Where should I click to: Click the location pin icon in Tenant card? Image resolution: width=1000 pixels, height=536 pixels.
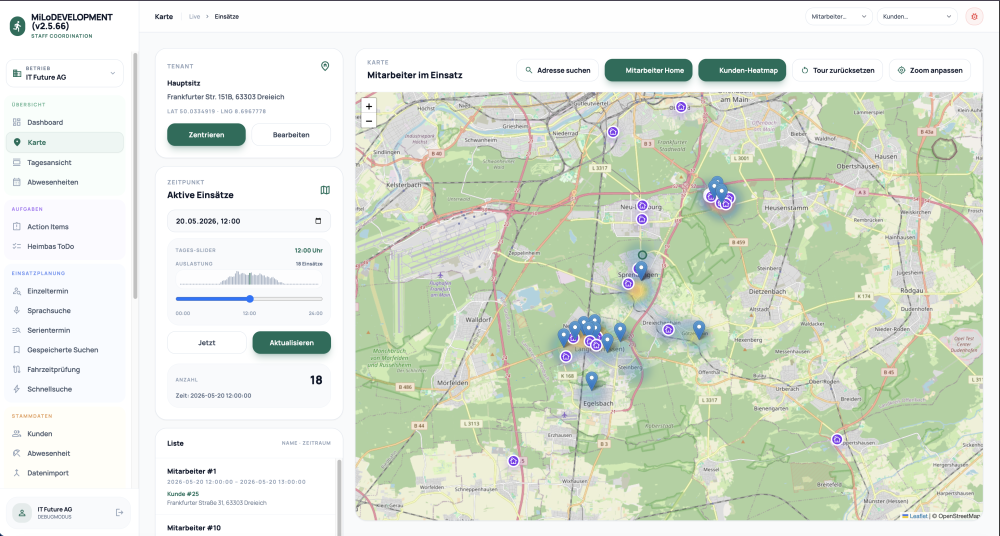coord(325,66)
